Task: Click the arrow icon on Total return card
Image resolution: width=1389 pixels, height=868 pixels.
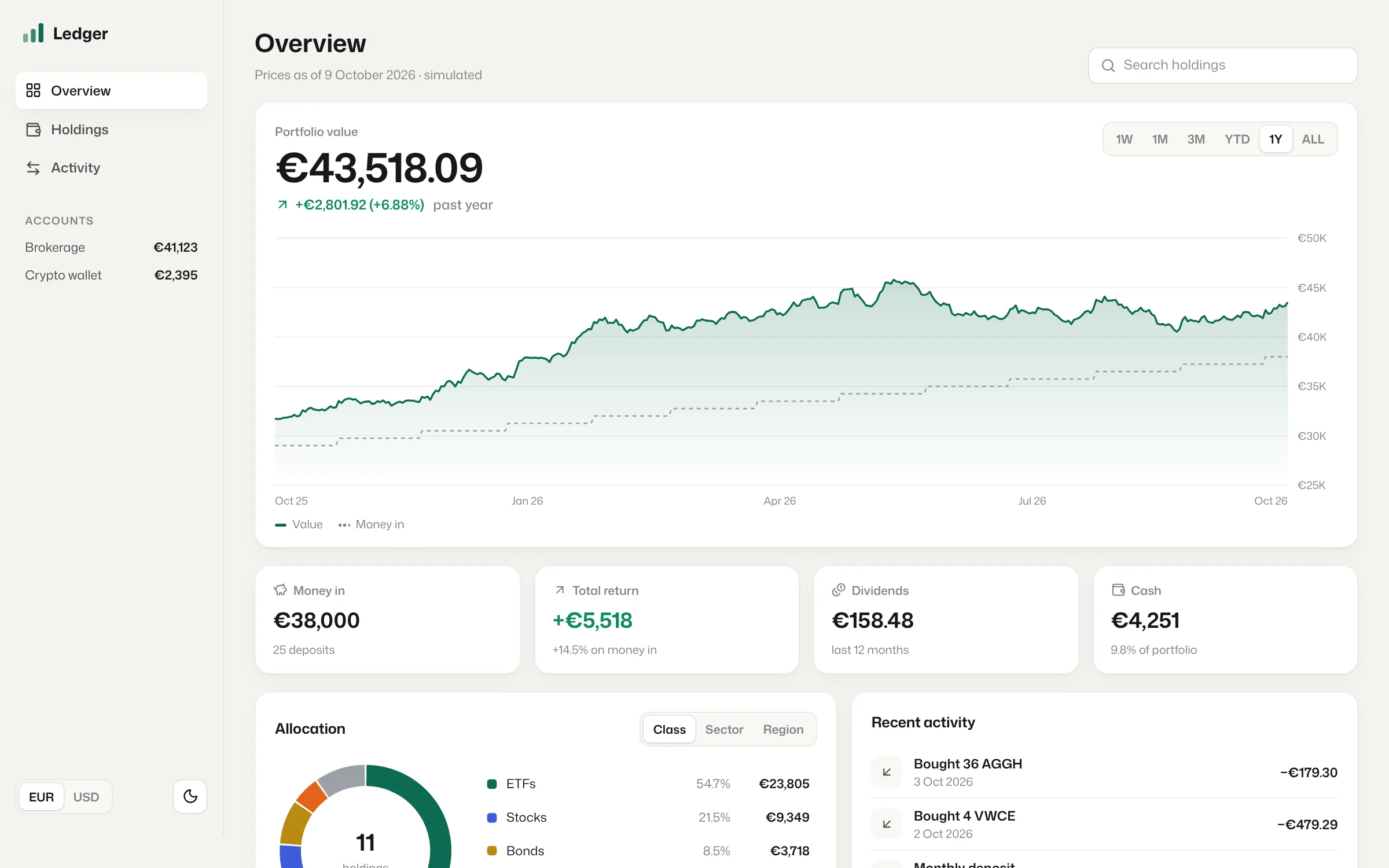Action: [x=560, y=590]
